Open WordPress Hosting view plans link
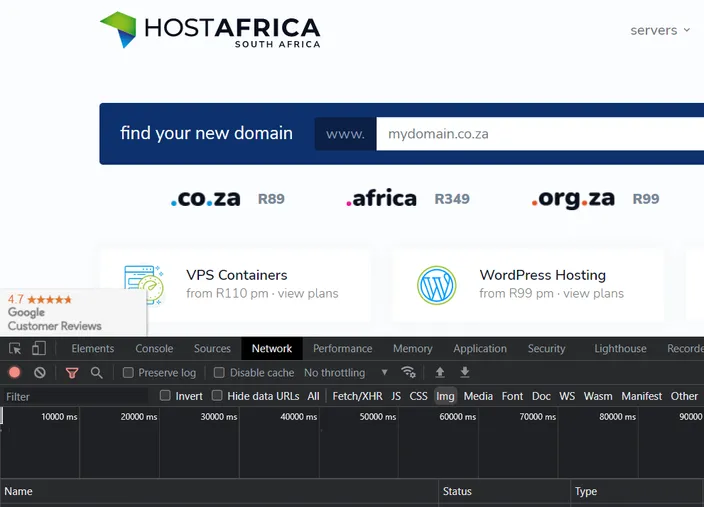Image resolution: width=704 pixels, height=507 pixels. [594, 293]
